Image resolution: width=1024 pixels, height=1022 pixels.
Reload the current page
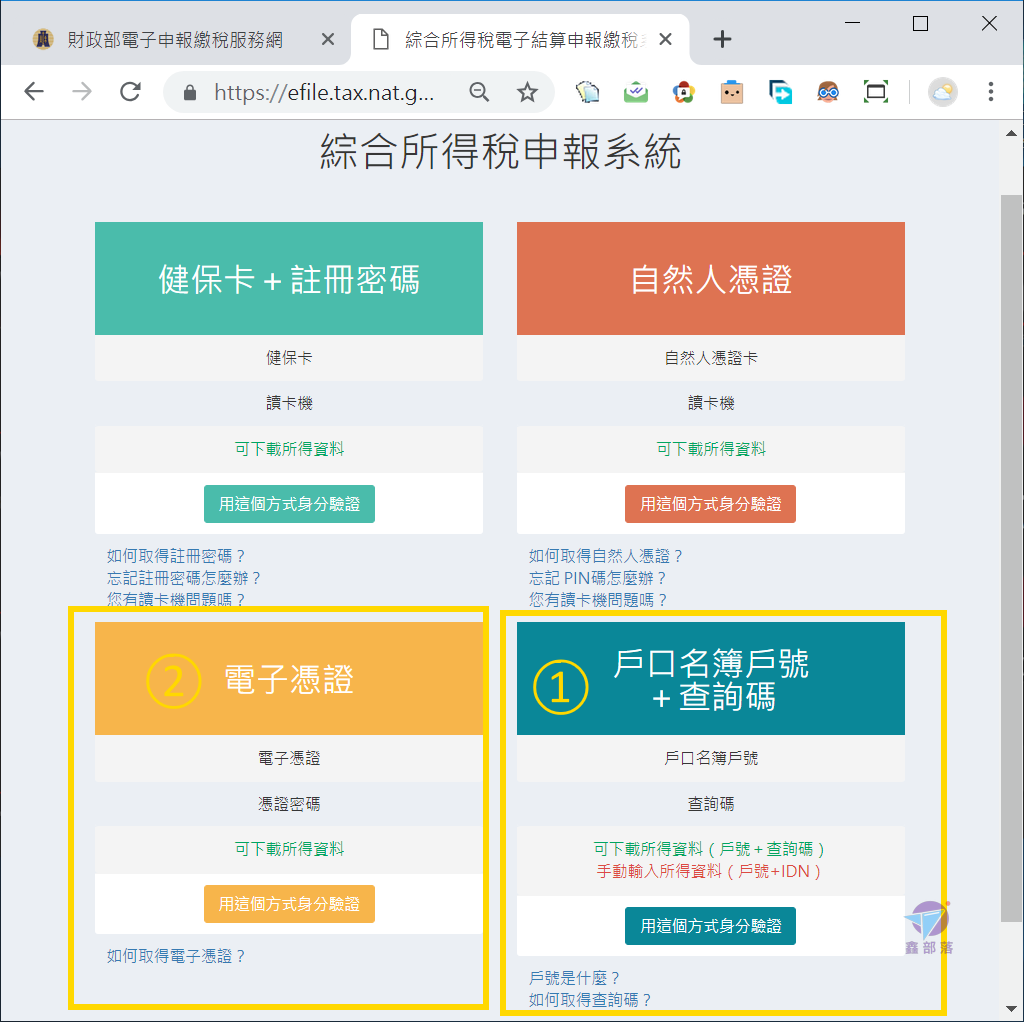click(129, 92)
